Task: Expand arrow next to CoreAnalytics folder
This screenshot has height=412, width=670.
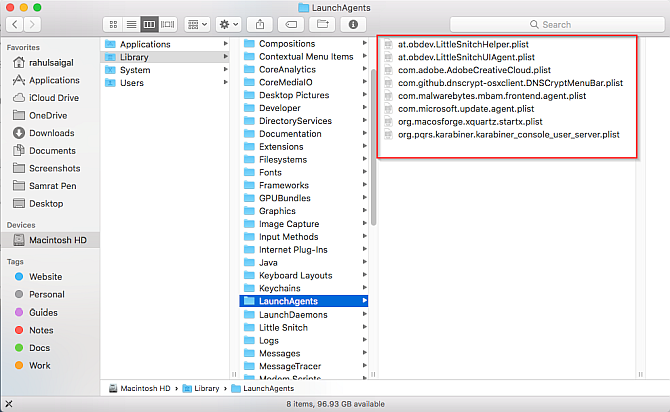Action: click(364, 69)
